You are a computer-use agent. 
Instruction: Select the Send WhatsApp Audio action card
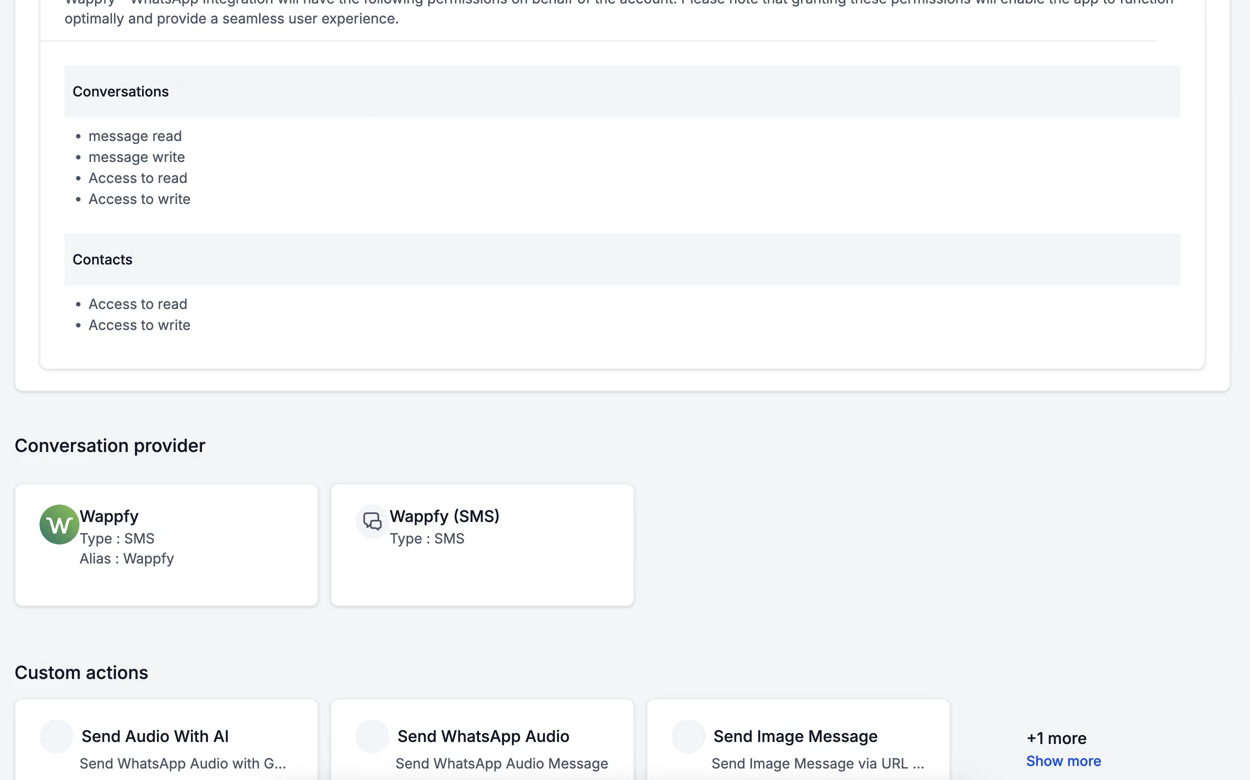pyautogui.click(x=482, y=740)
